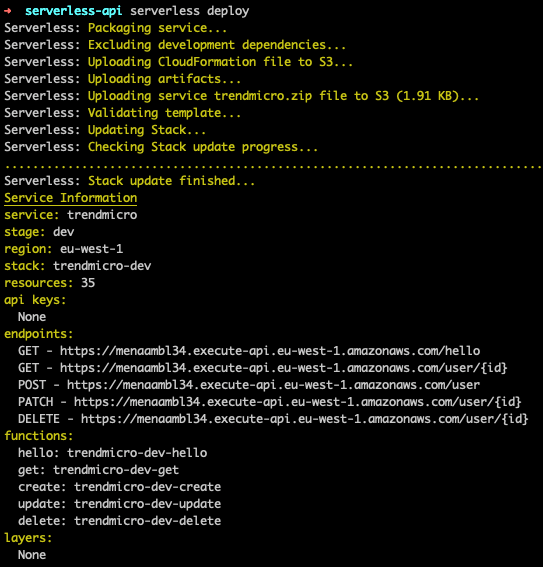Click the resources count 35
The image size is (543, 567).
[x=88, y=283]
